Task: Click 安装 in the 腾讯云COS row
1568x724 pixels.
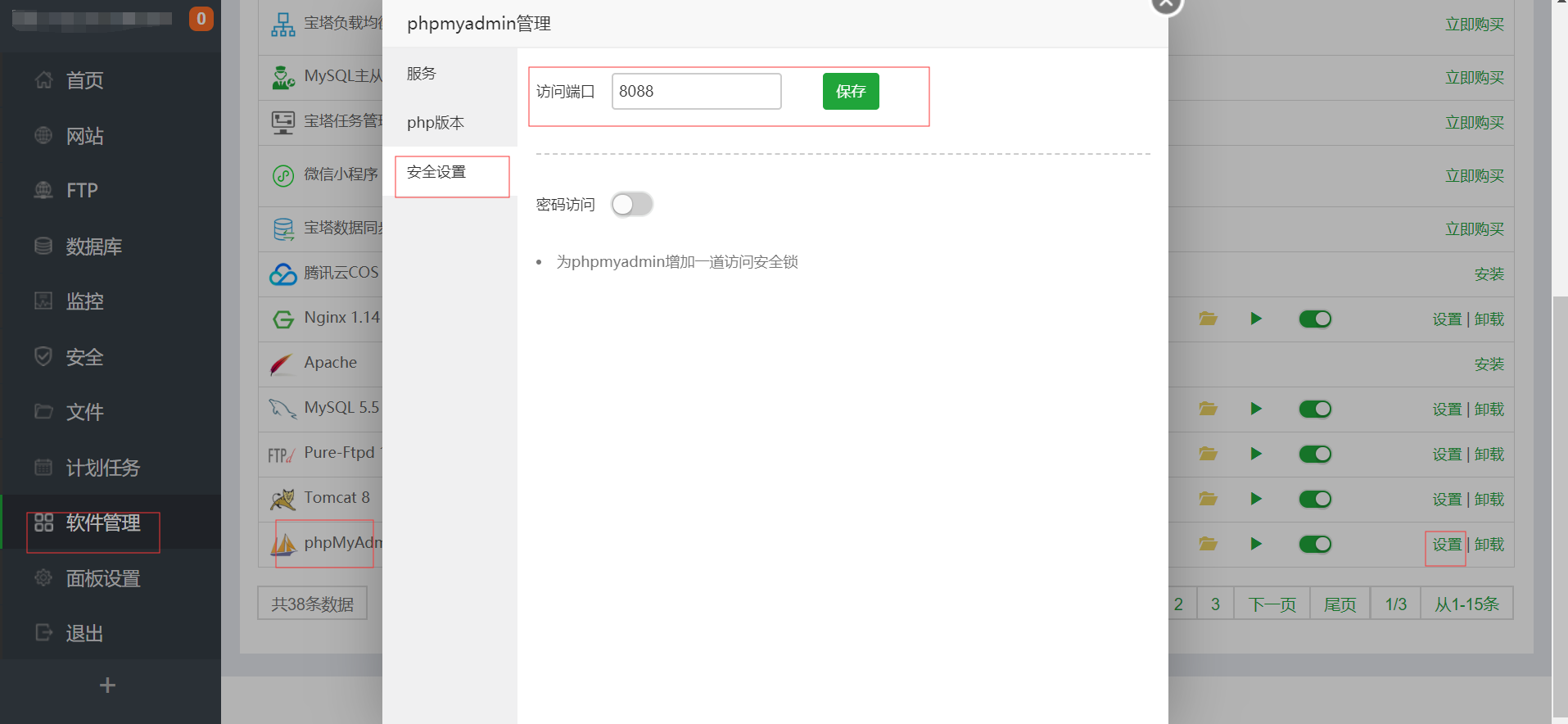Action: [x=1489, y=274]
